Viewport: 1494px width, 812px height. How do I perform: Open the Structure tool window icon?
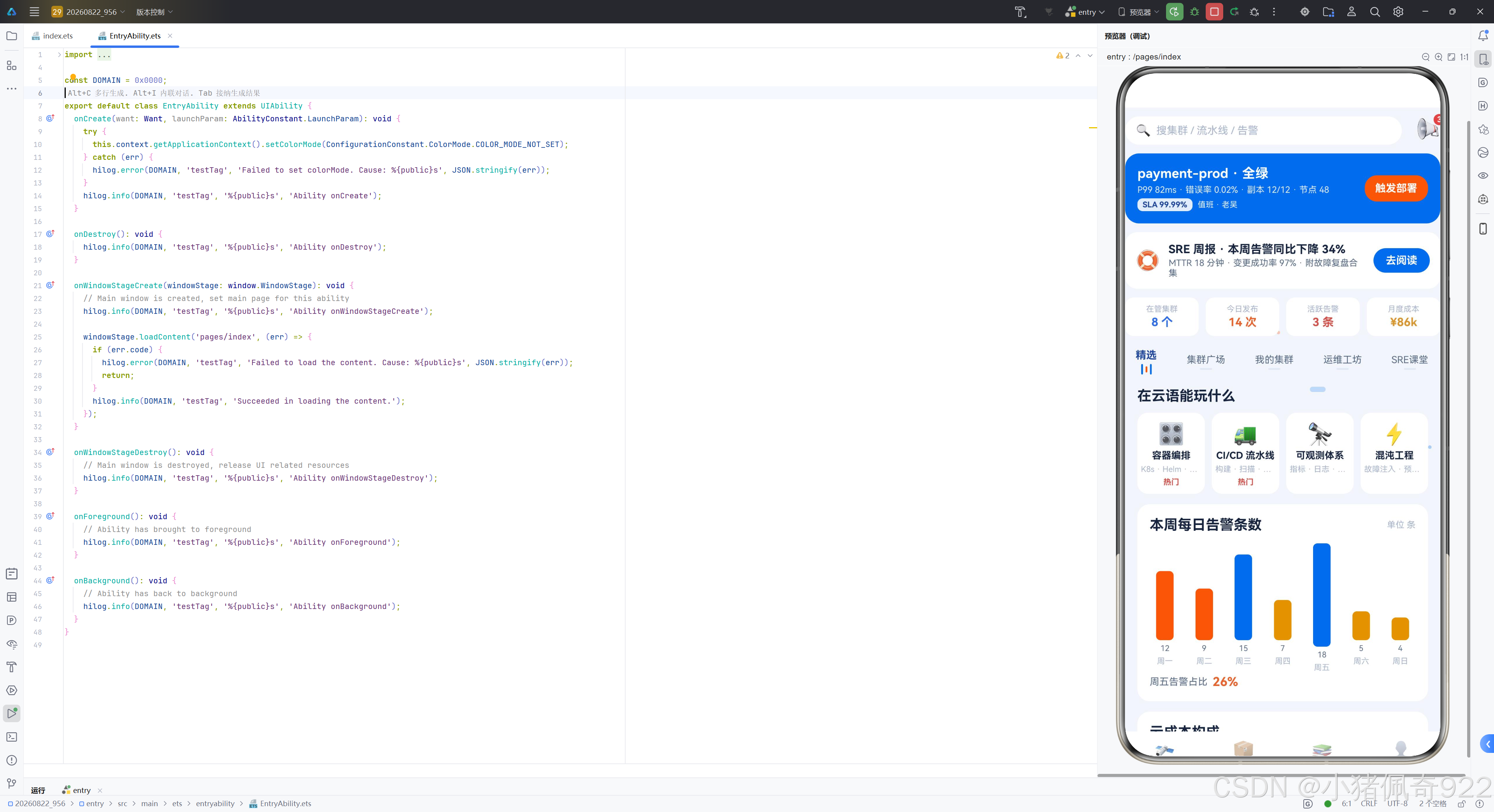[x=12, y=65]
